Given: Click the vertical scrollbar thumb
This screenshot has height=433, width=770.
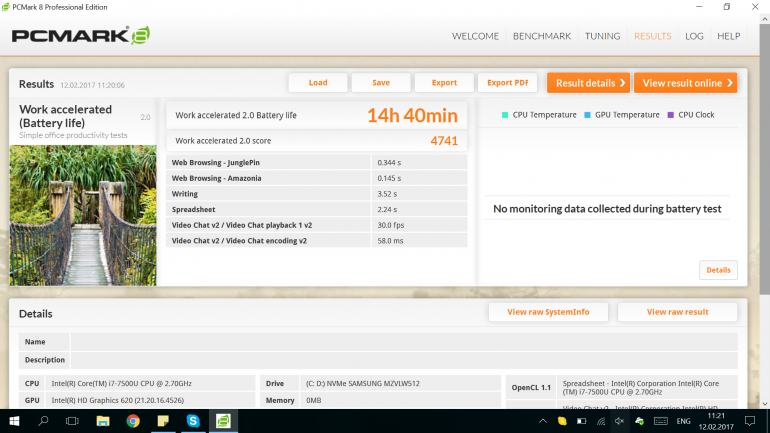Looking at the screenshot, I should click(764, 160).
